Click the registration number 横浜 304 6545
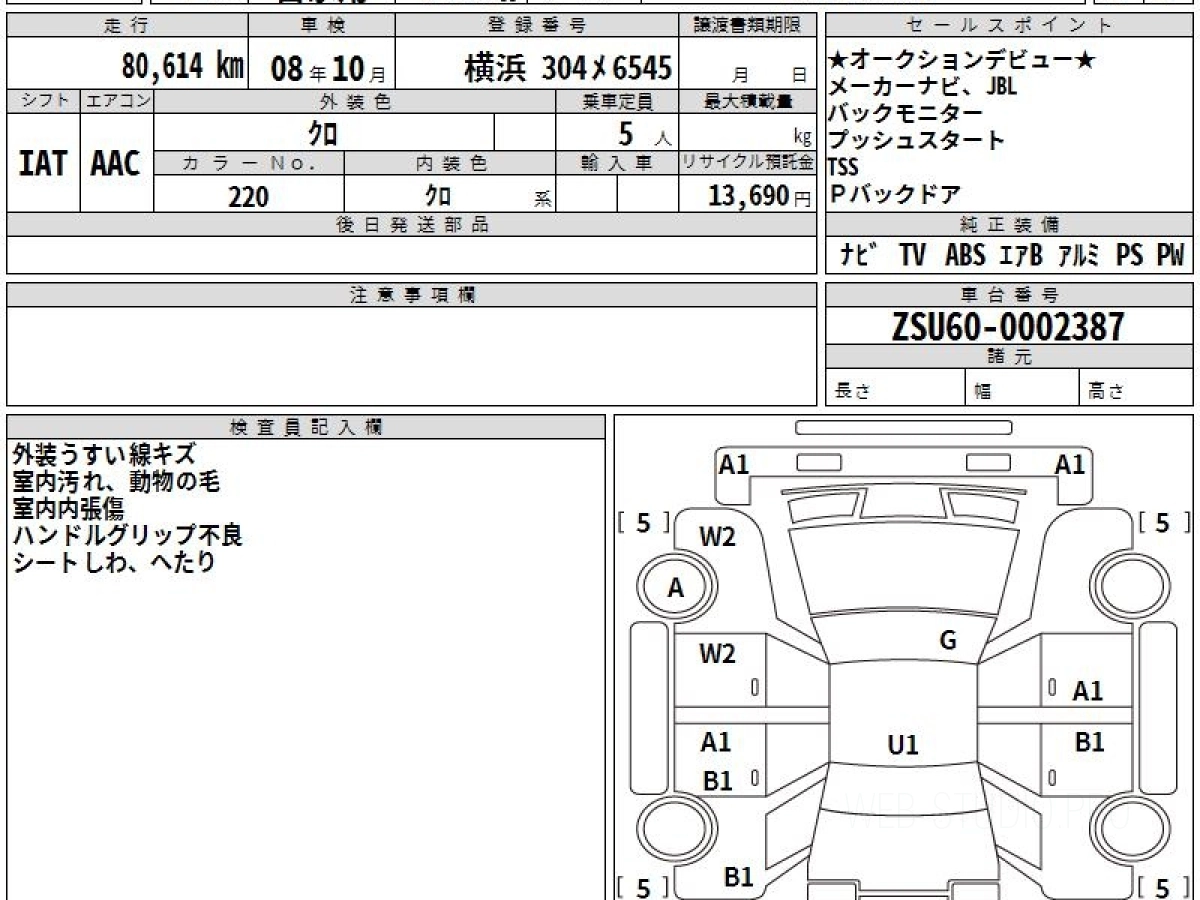Viewport: 1200px width, 900px height. coord(568,68)
